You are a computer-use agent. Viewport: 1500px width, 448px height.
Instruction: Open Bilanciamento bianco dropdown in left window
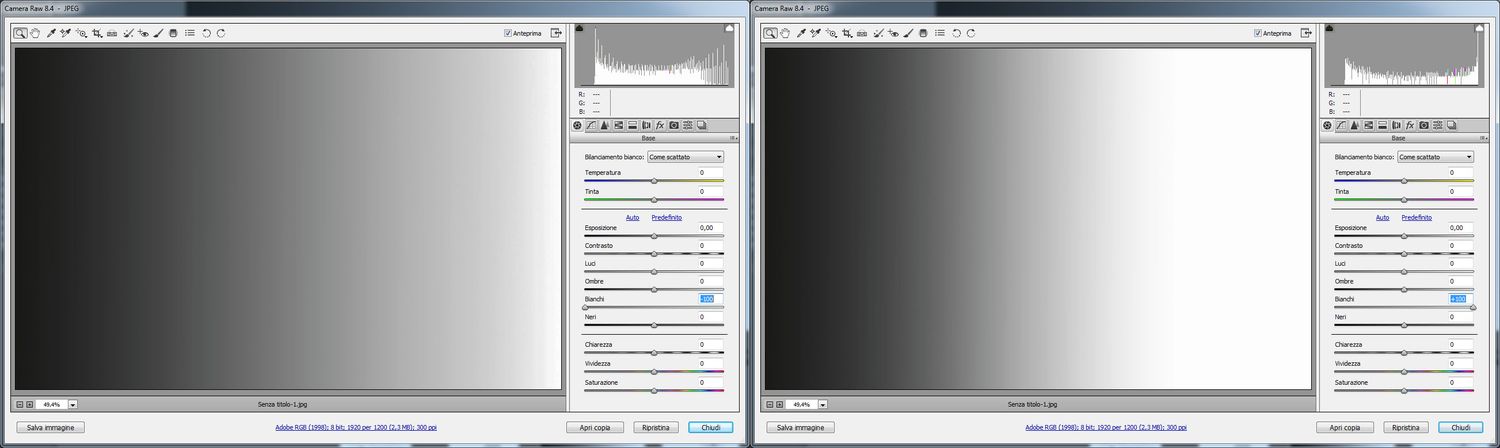[x=685, y=157]
